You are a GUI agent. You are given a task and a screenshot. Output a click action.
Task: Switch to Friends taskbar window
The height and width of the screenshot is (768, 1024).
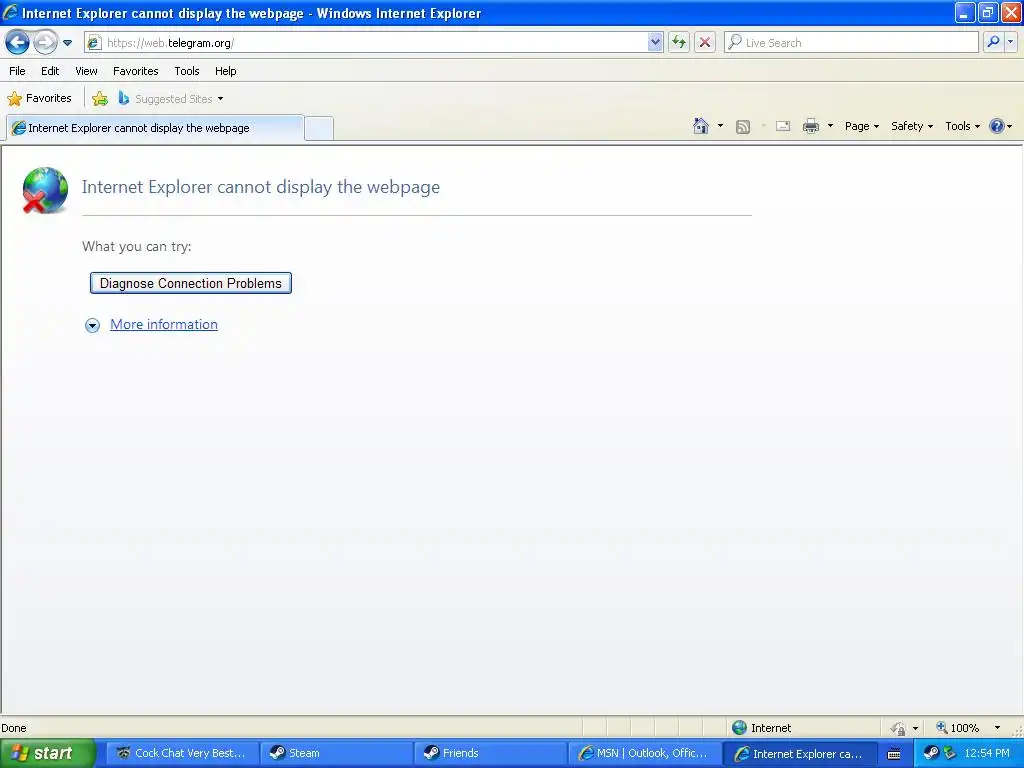tap(490, 753)
